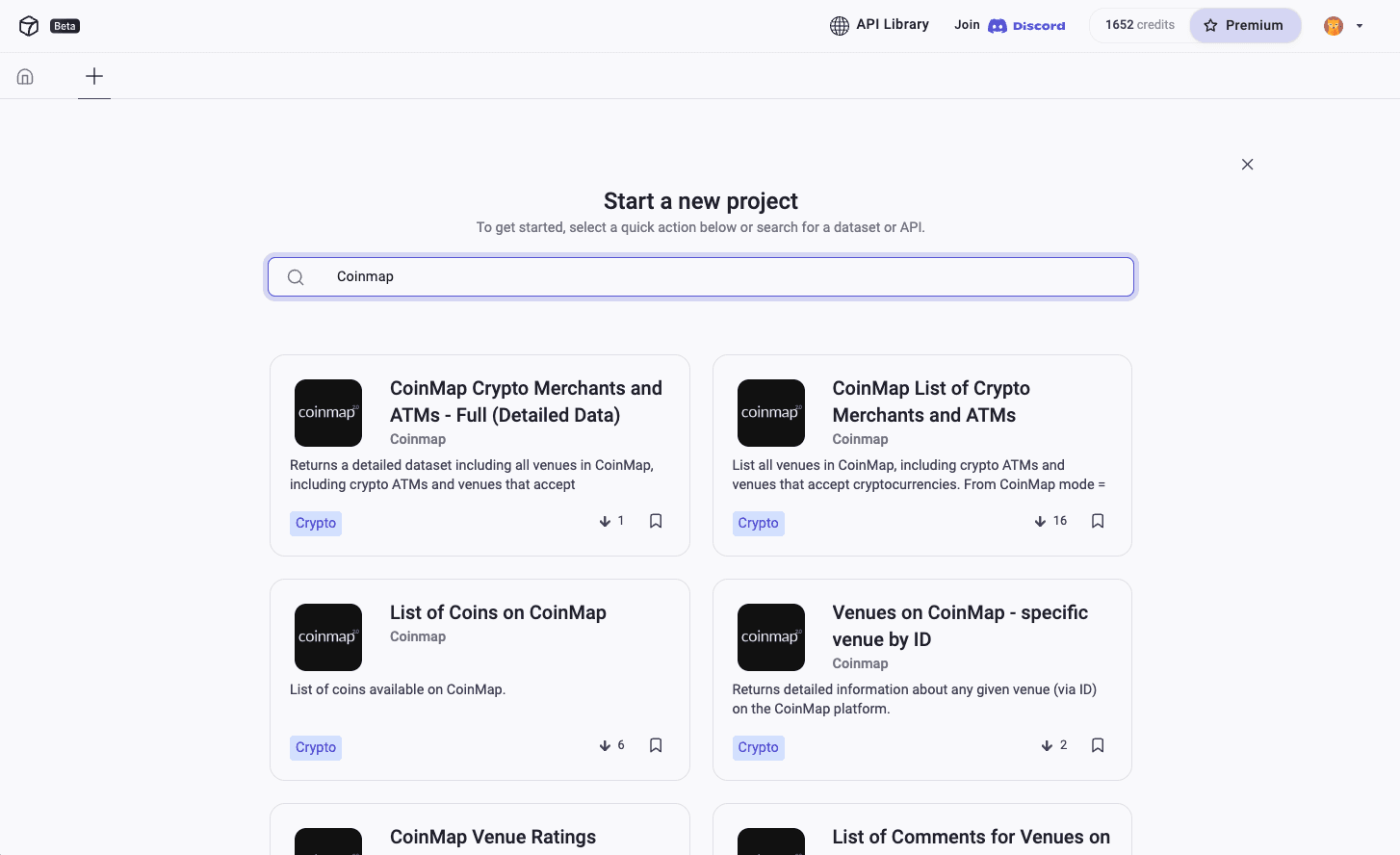Click Coinmap provider under venue by ID

(860, 663)
